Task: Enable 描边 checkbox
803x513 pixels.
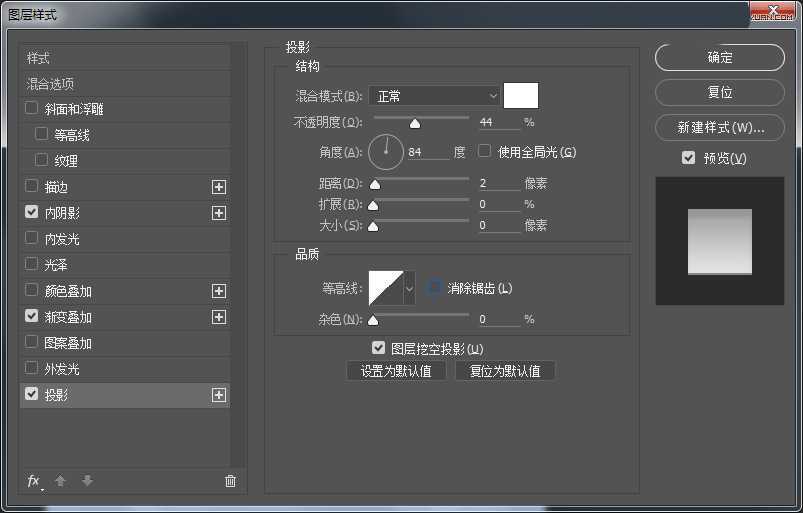Action: point(31,186)
